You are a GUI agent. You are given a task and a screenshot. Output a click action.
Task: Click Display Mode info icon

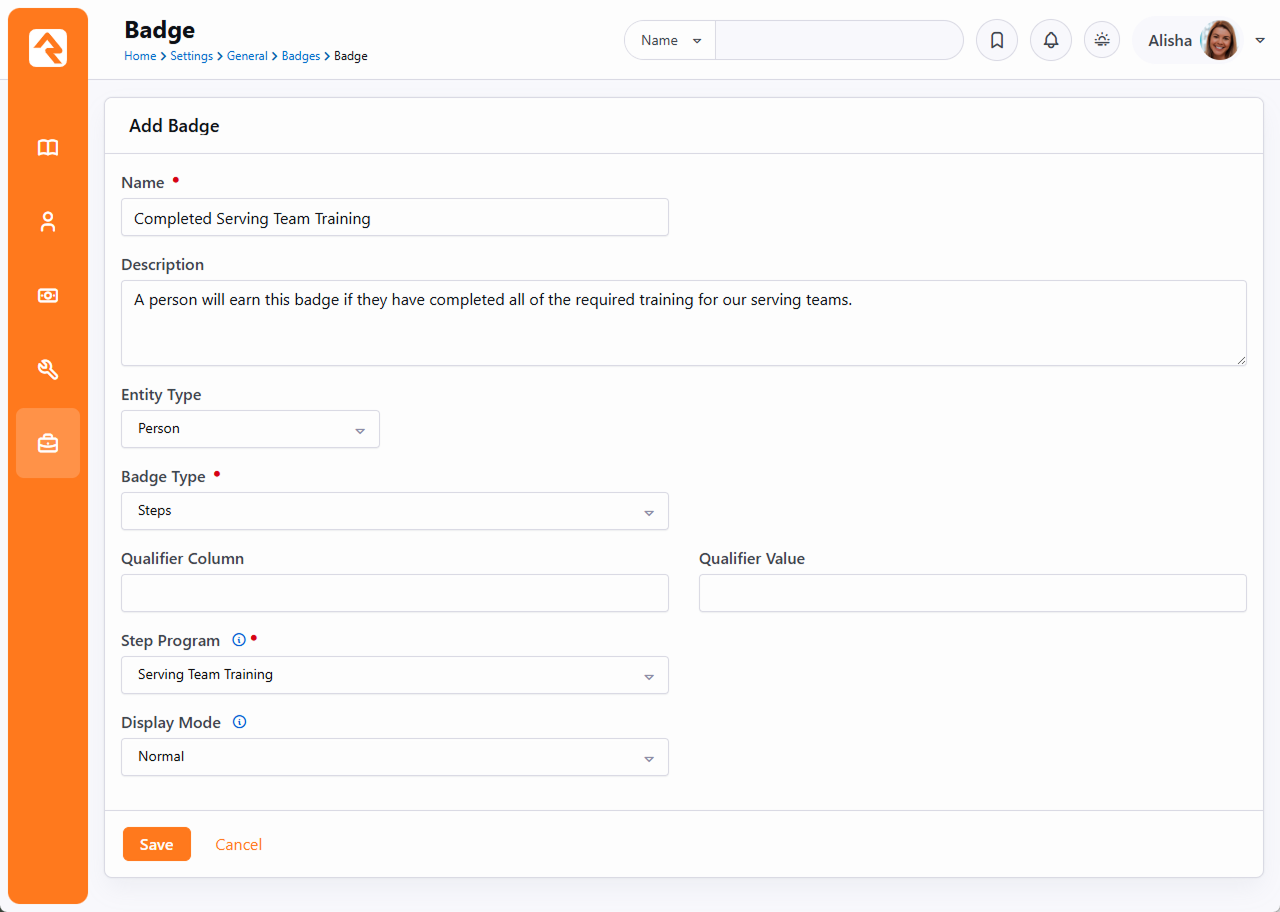239,722
